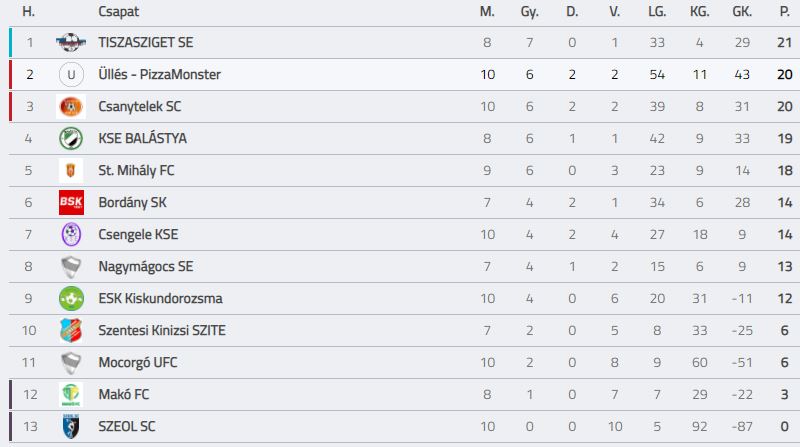Click the St. Mihály FC crest

coord(71,170)
